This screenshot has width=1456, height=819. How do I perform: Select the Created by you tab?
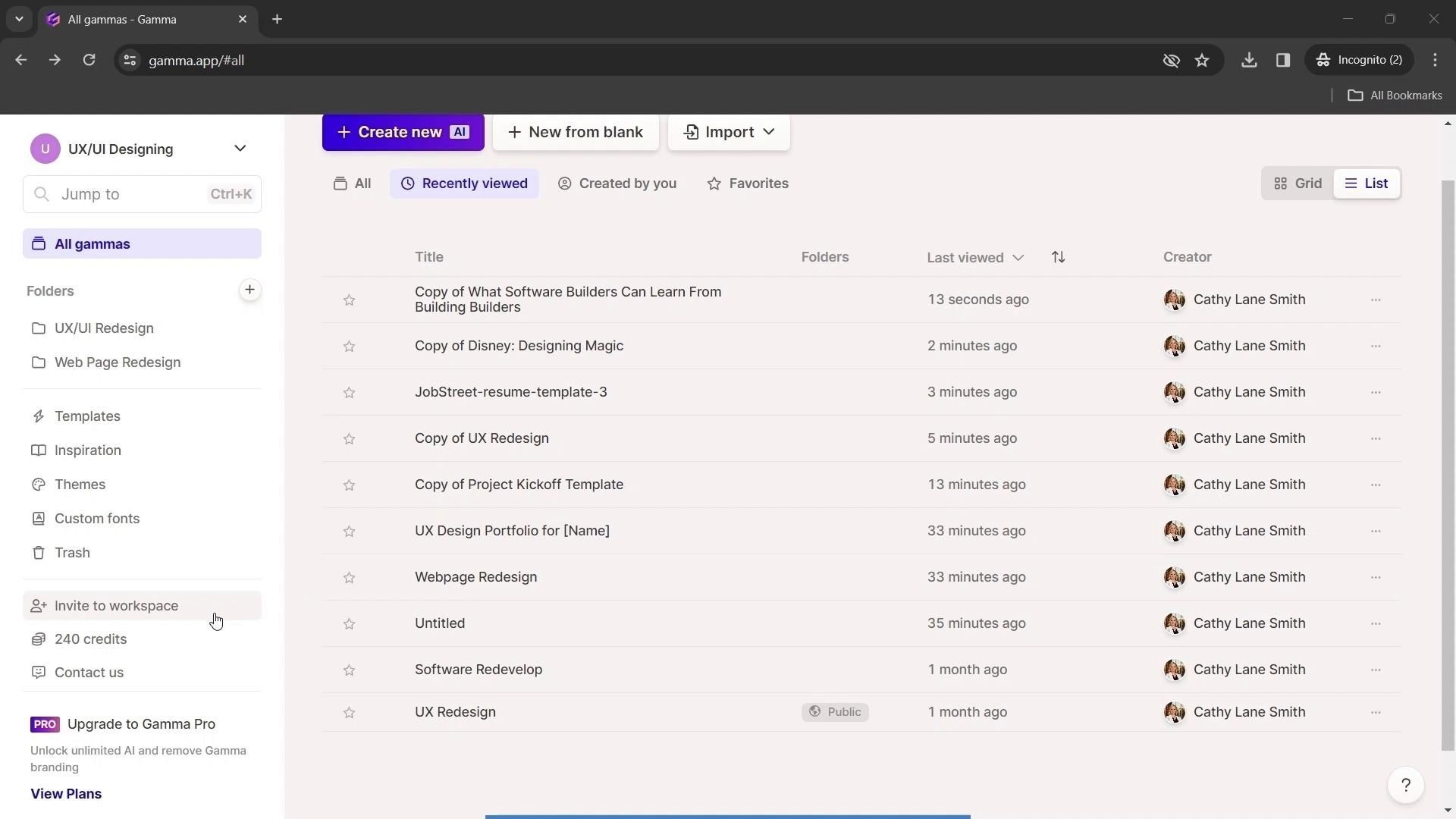(x=617, y=184)
